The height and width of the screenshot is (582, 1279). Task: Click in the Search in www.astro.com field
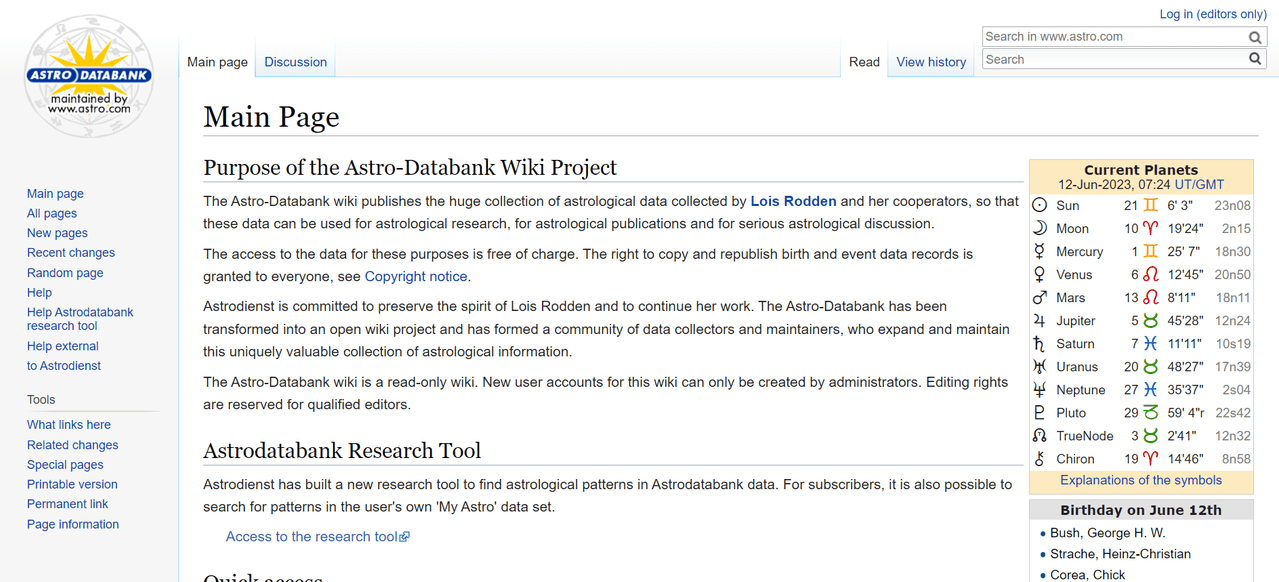tap(1113, 37)
